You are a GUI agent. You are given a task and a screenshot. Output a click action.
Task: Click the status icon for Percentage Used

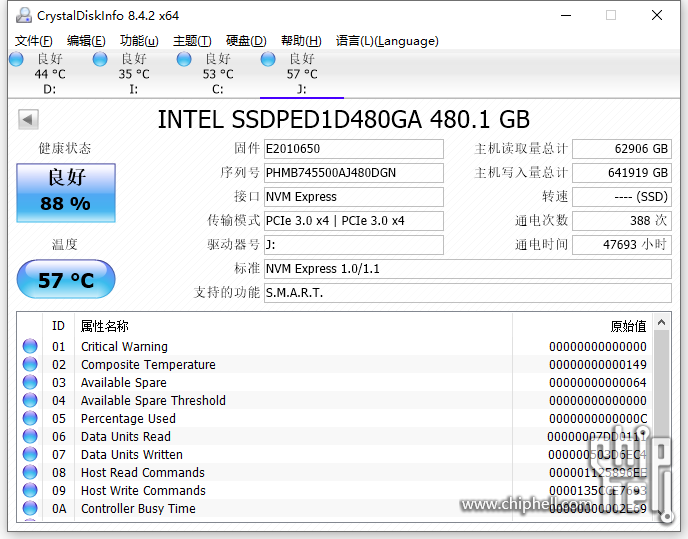coord(30,418)
